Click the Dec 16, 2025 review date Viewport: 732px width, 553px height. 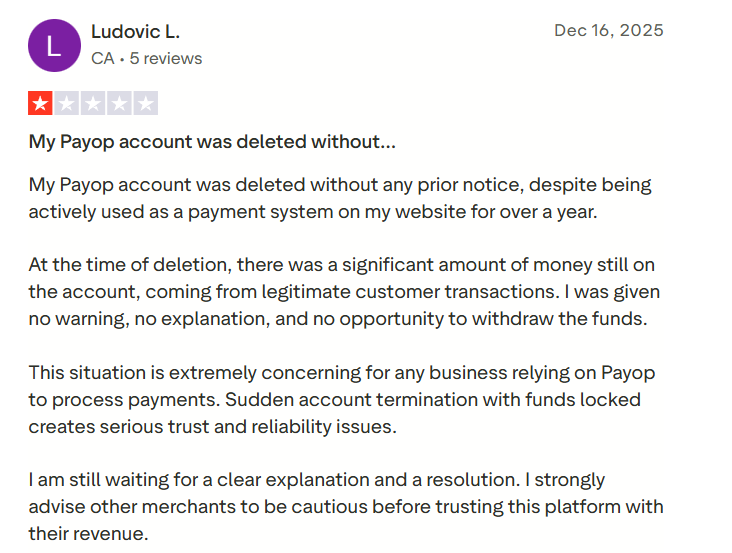point(609,30)
